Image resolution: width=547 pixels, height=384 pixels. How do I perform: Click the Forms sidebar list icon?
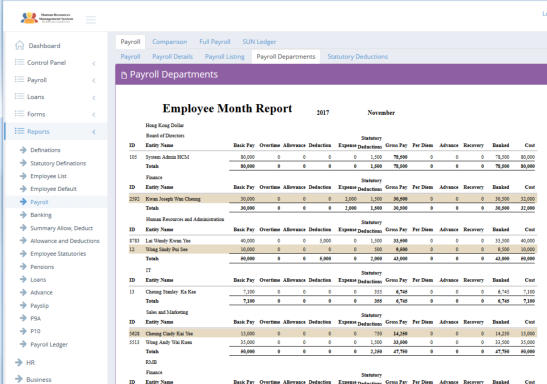pos(19,114)
